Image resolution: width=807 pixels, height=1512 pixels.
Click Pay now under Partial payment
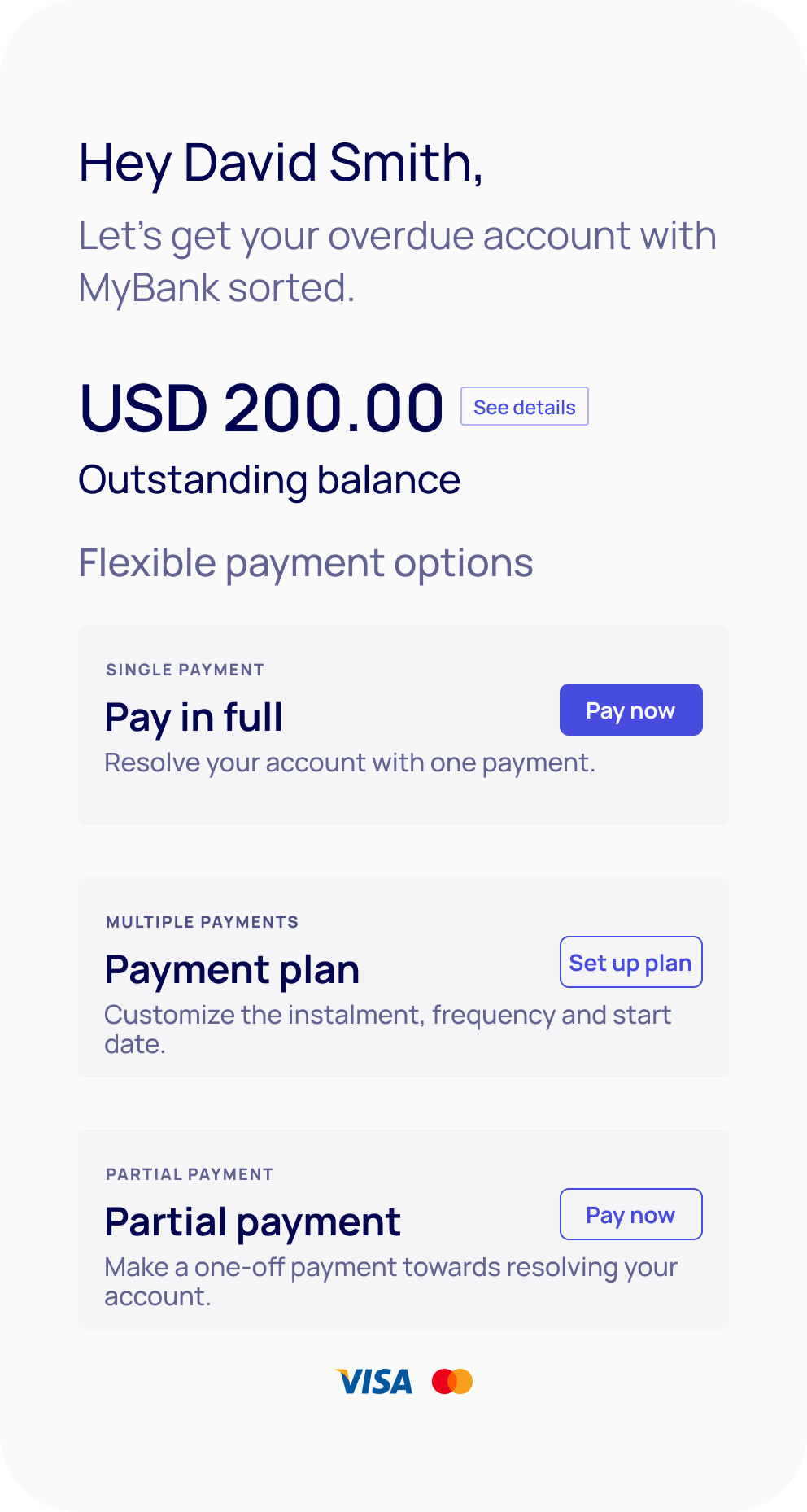(630, 1214)
